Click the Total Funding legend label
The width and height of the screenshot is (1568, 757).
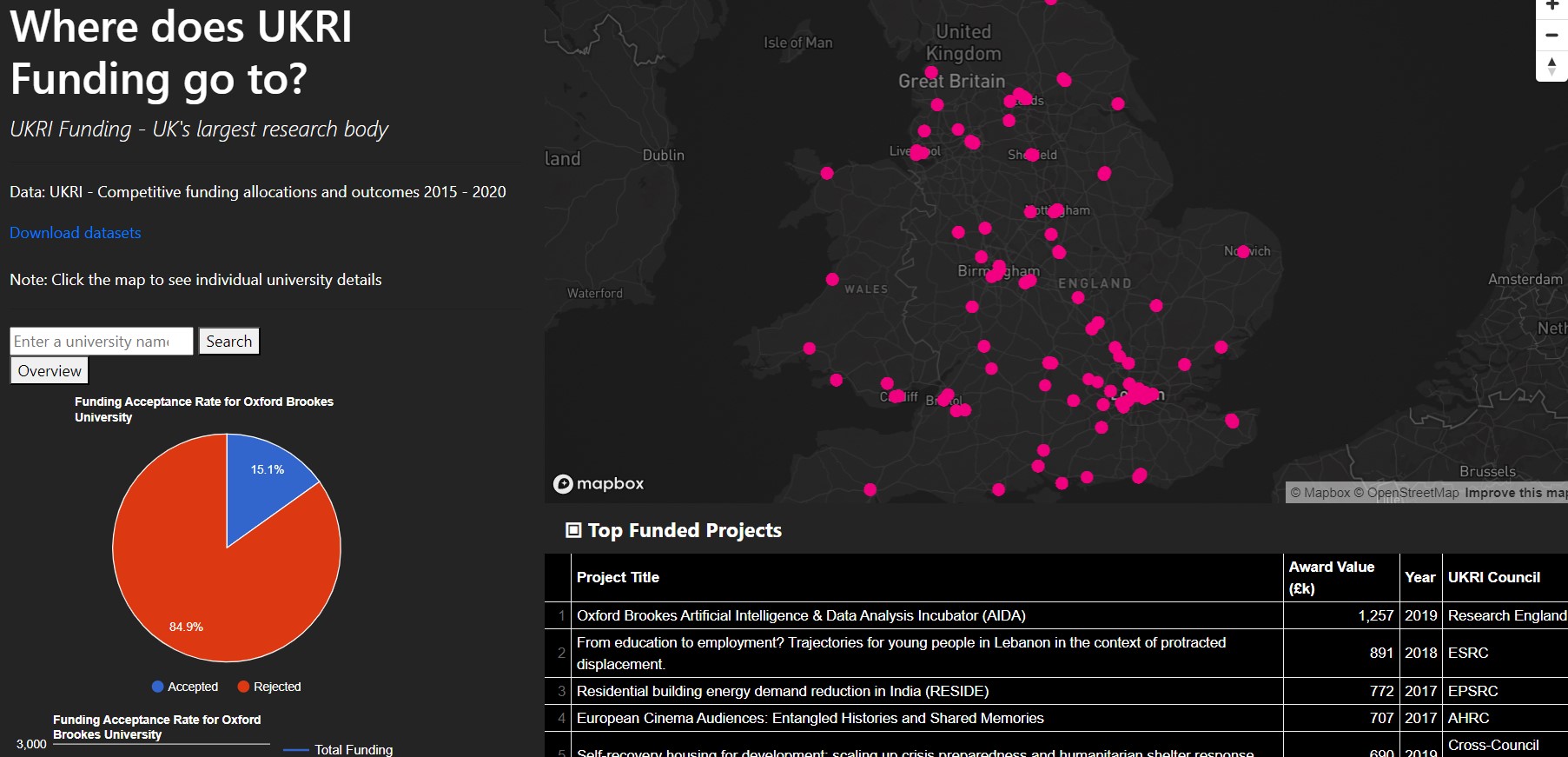point(354,750)
